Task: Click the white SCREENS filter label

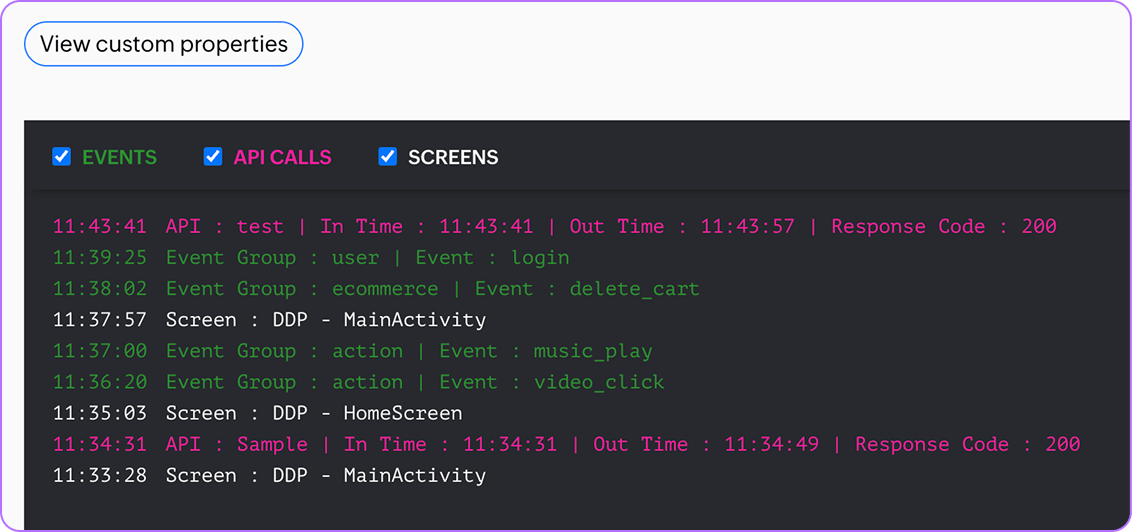Action: (453, 157)
